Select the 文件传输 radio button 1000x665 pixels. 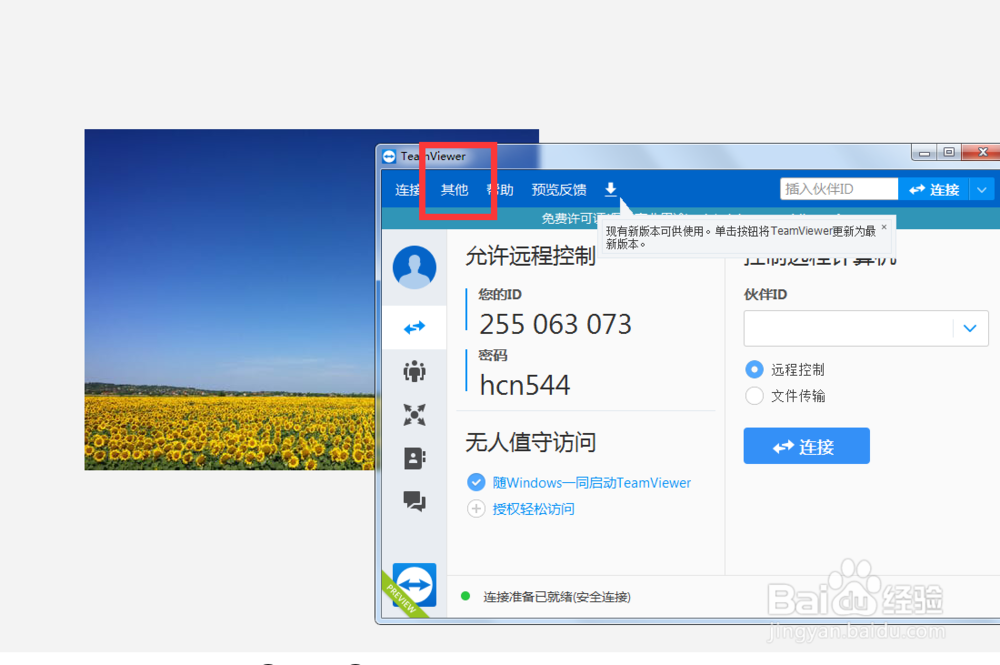click(754, 396)
